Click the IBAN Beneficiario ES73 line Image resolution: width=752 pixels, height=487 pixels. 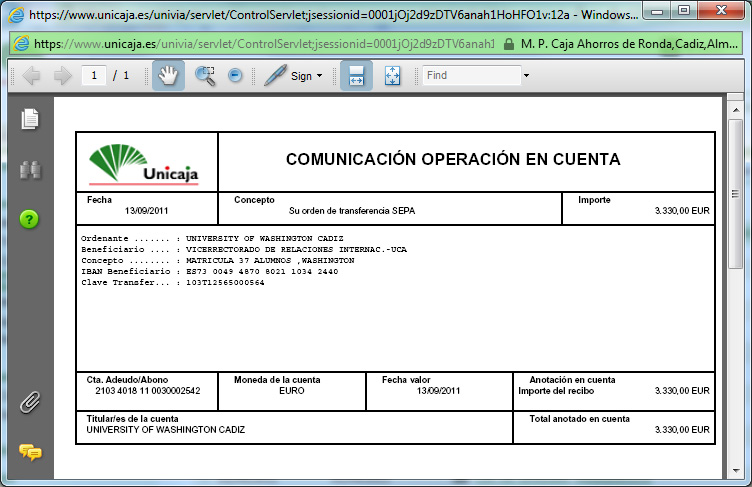tap(210, 272)
